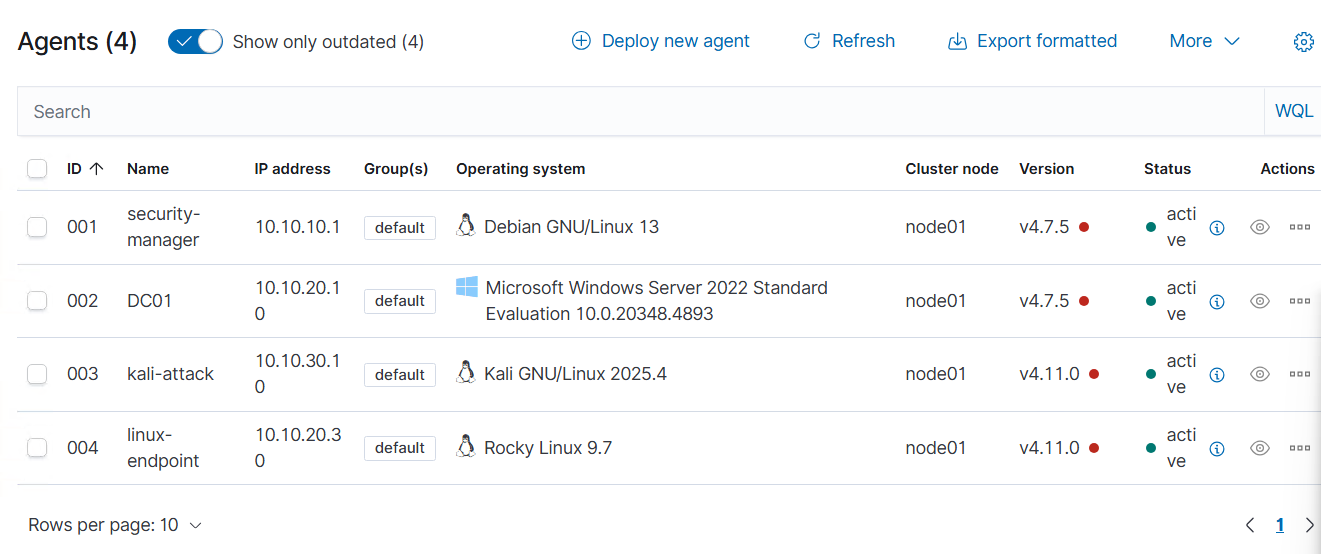View details eye icon for kali-attack
The image size is (1321, 554).
1260,374
